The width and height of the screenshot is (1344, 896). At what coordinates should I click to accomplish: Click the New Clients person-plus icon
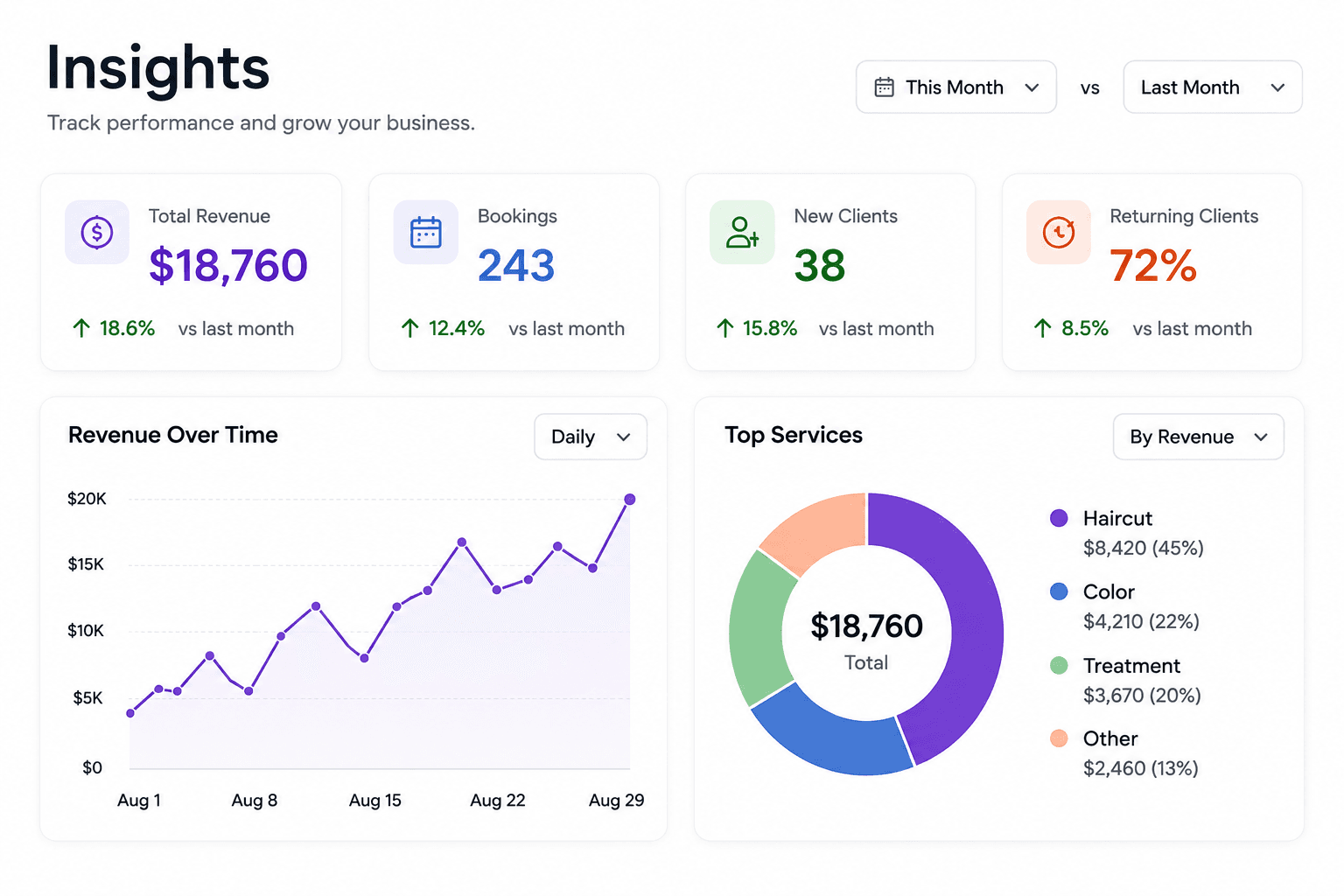pyautogui.click(x=742, y=233)
